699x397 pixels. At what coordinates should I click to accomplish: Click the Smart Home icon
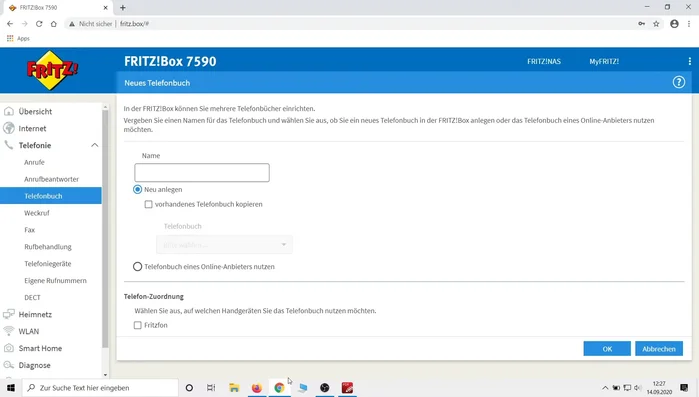click(8, 348)
